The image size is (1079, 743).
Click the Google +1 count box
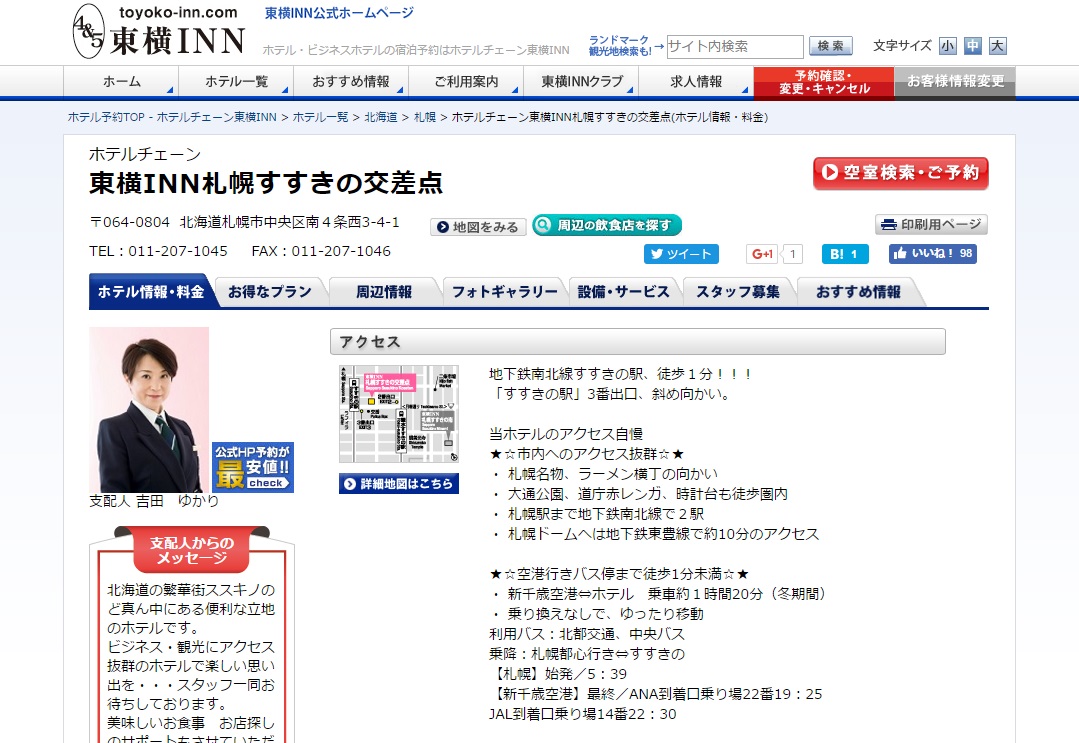coord(792,254)
